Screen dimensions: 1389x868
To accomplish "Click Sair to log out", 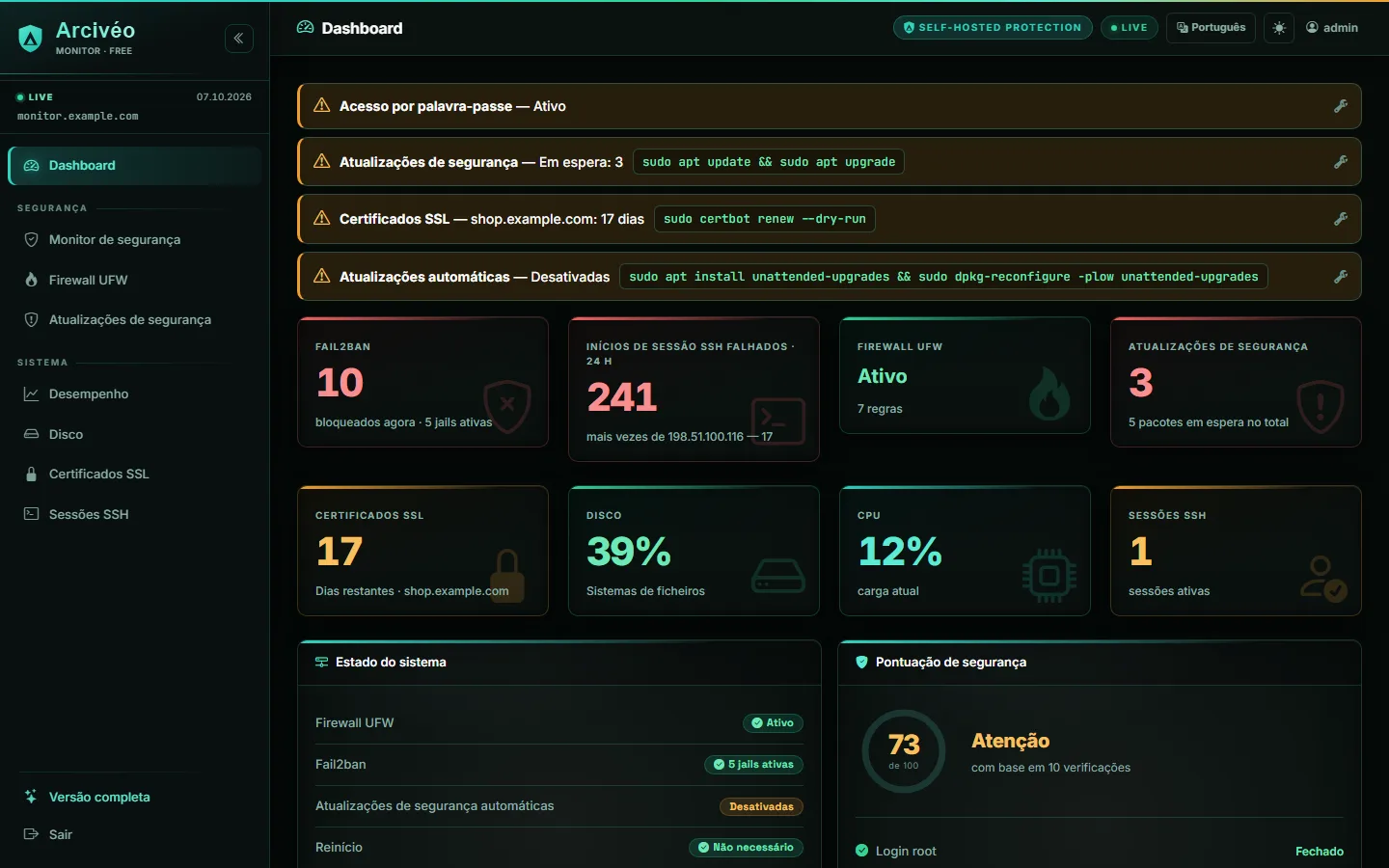I will point(135,835).
